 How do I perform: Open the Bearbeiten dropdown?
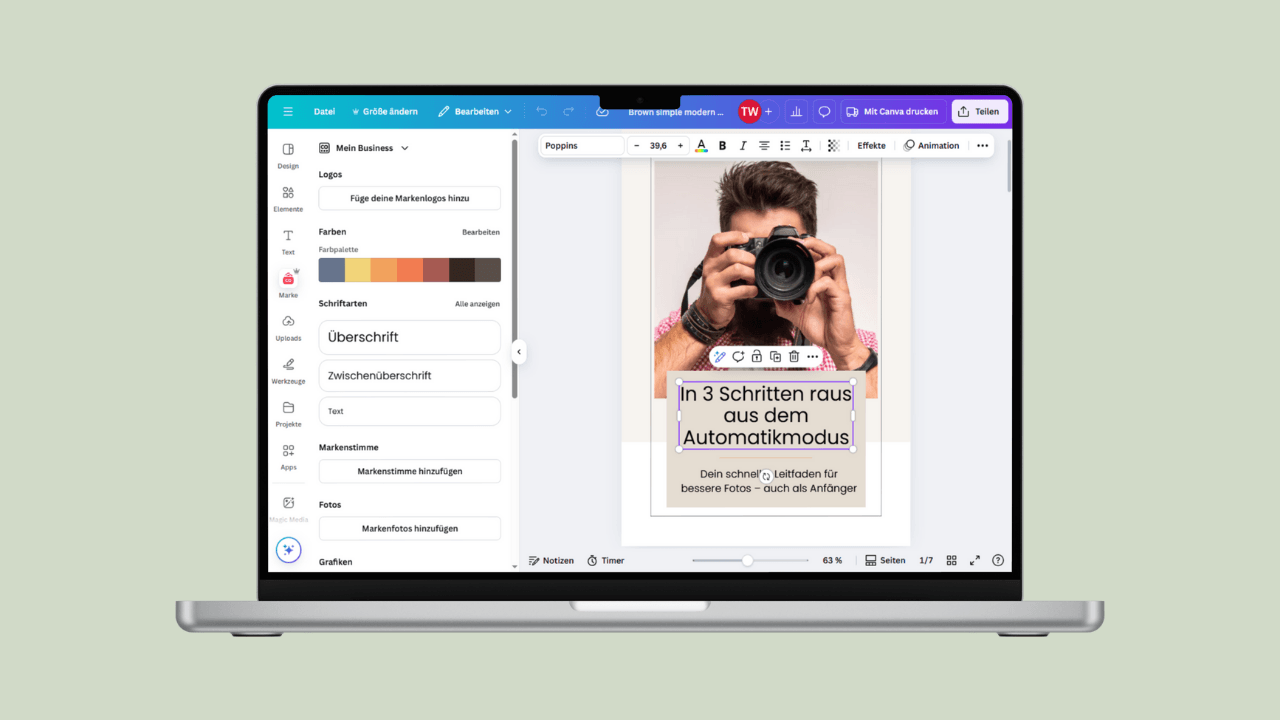(x=475, y=112)
